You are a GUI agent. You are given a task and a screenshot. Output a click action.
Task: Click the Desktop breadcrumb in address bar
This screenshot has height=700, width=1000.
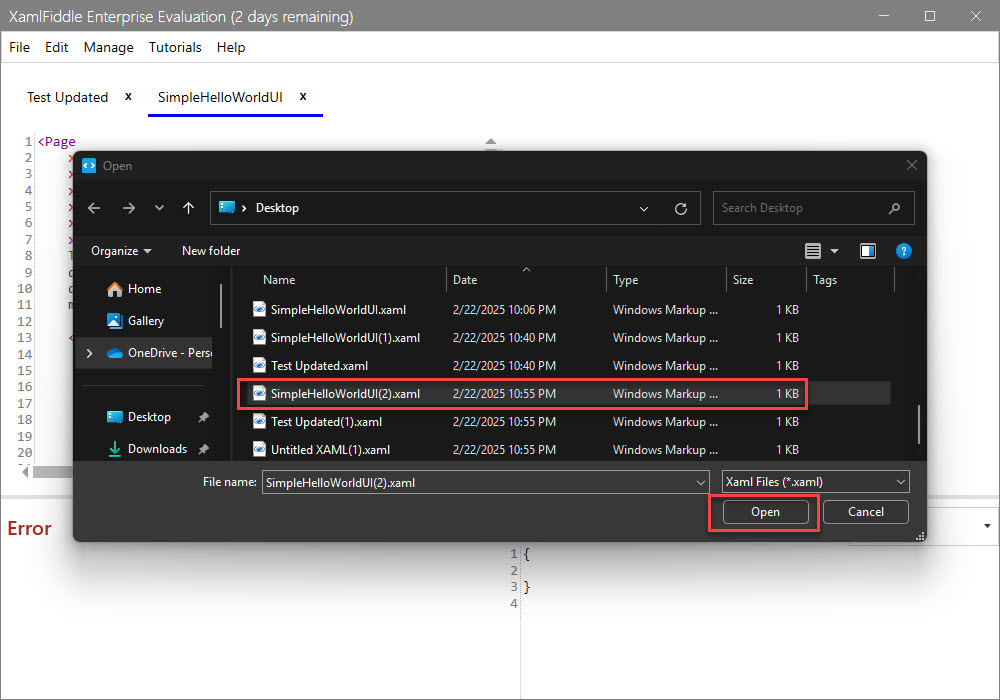pos(277,208)
